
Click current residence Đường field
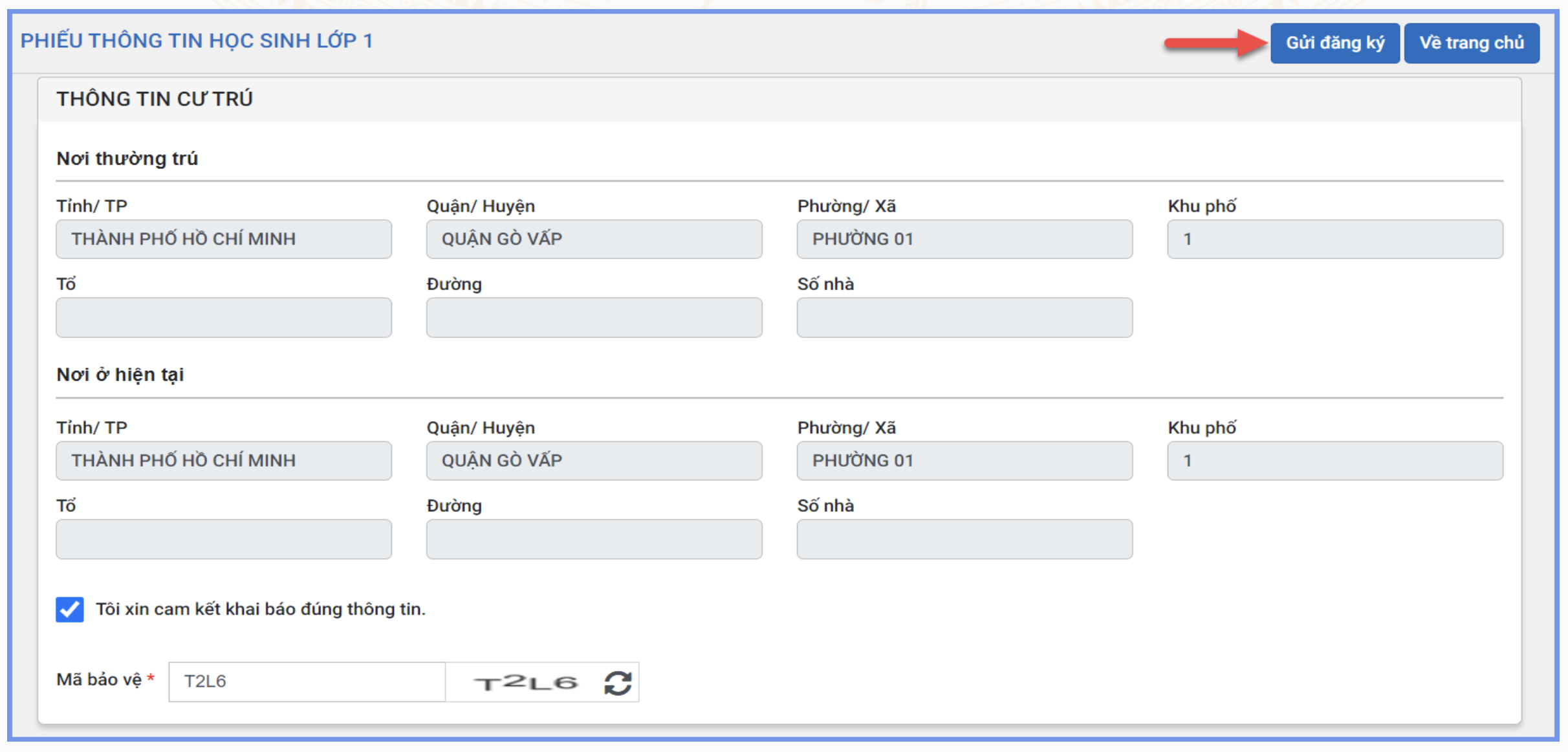click(x=594, y=538)
